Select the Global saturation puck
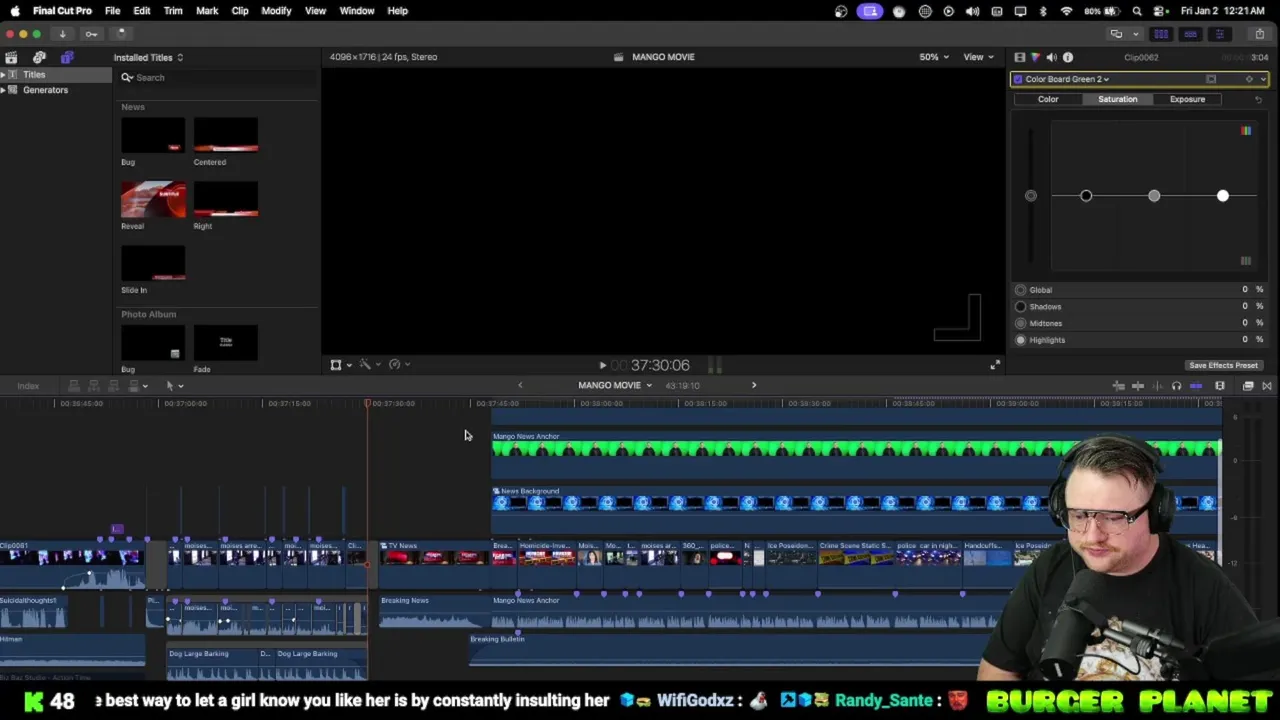The width and height of the screenshot is (1280, 720). click(1031, 196)
